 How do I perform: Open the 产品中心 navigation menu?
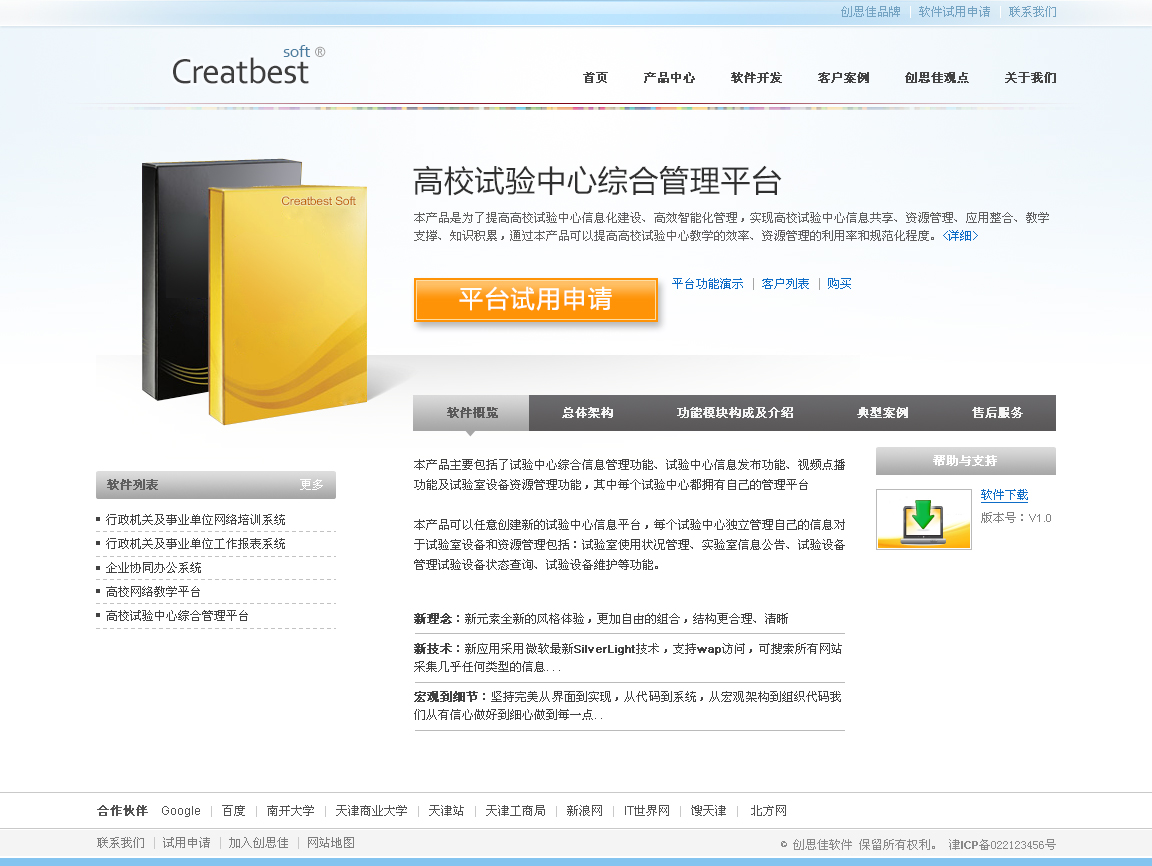pos(669,78)
